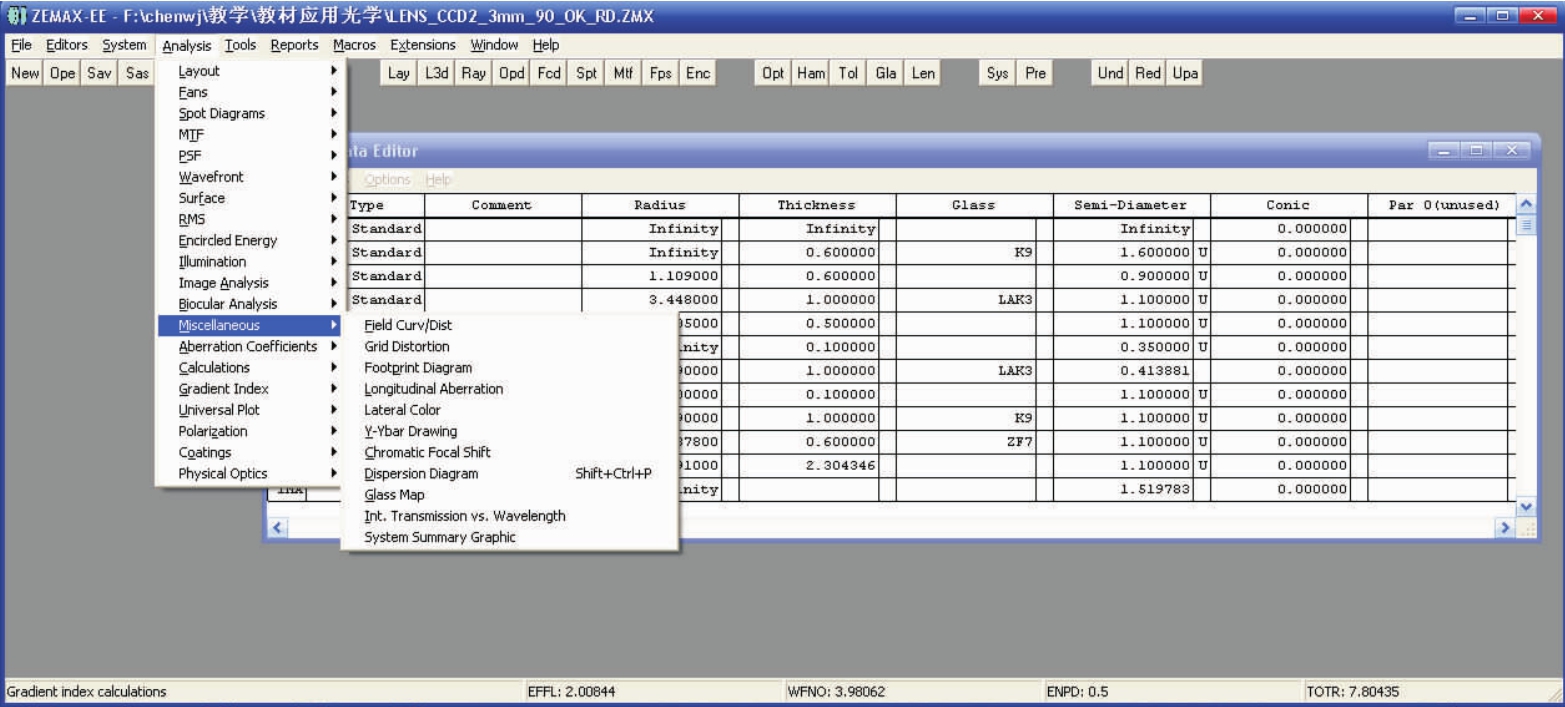Click the New toolbar button
1565x707 pixels.
pos(26,74)
